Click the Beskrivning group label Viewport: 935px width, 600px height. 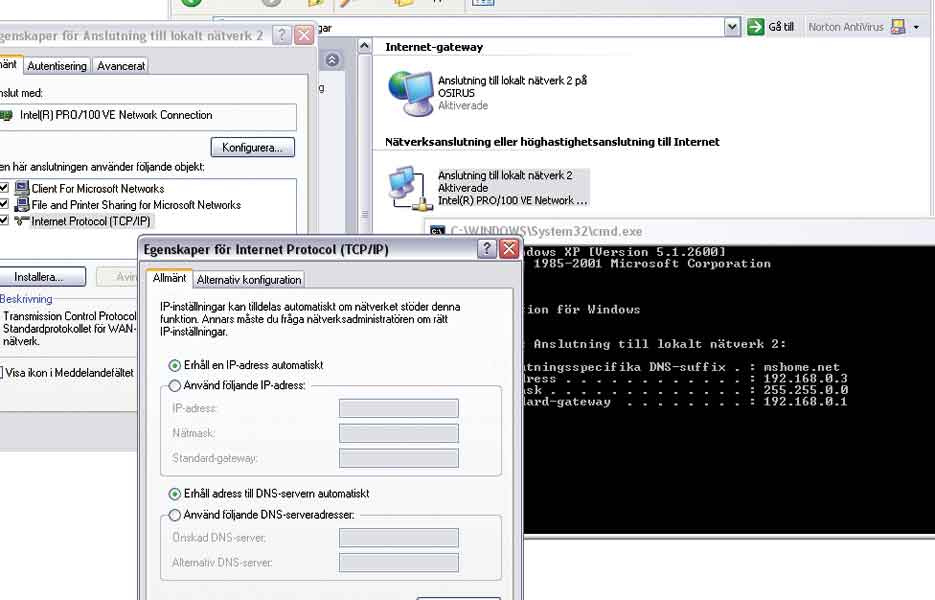(x=26, y=299)
